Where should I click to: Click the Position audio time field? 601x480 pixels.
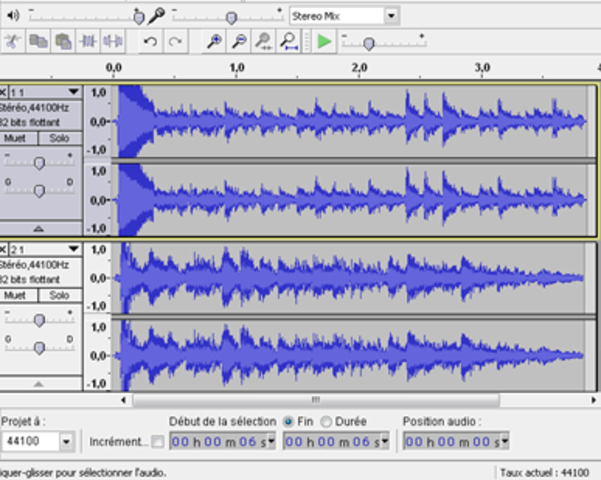456,442
